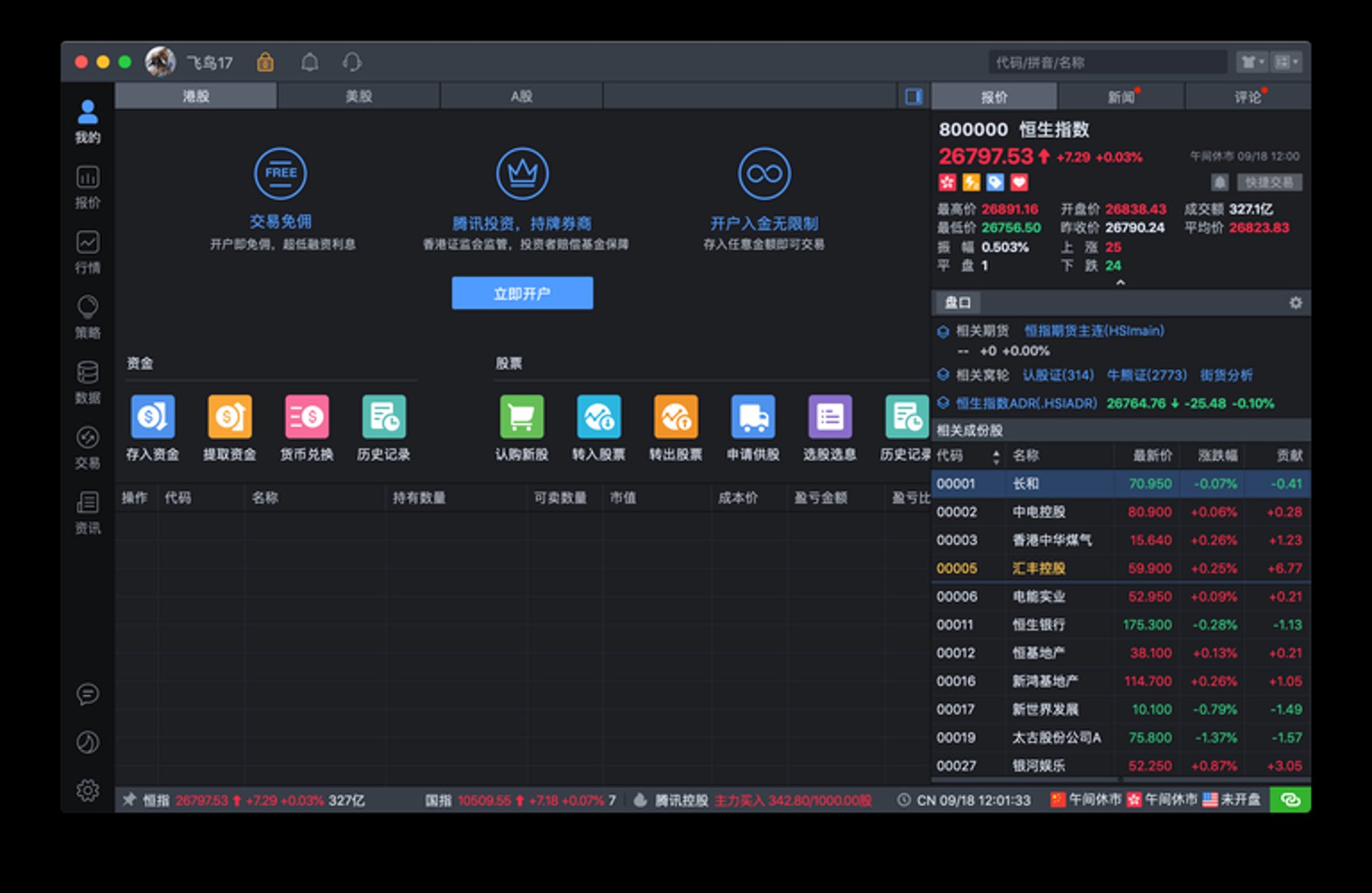Click the 立即开户 button
This screenshot has width=1372, height=893.
pyautogui.click(x=522, y=294)
